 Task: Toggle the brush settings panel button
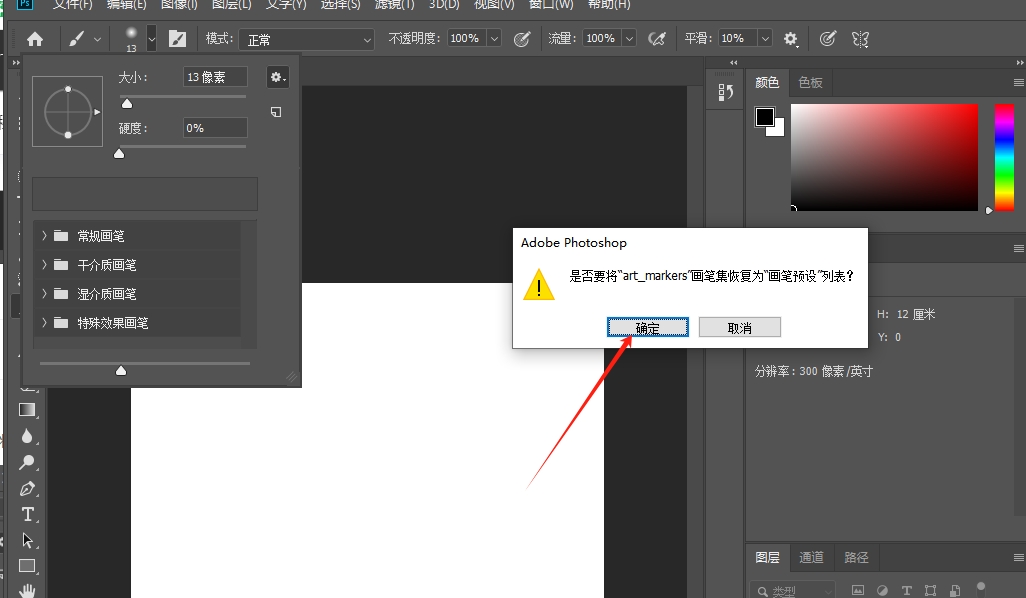[x=177, y=39]
